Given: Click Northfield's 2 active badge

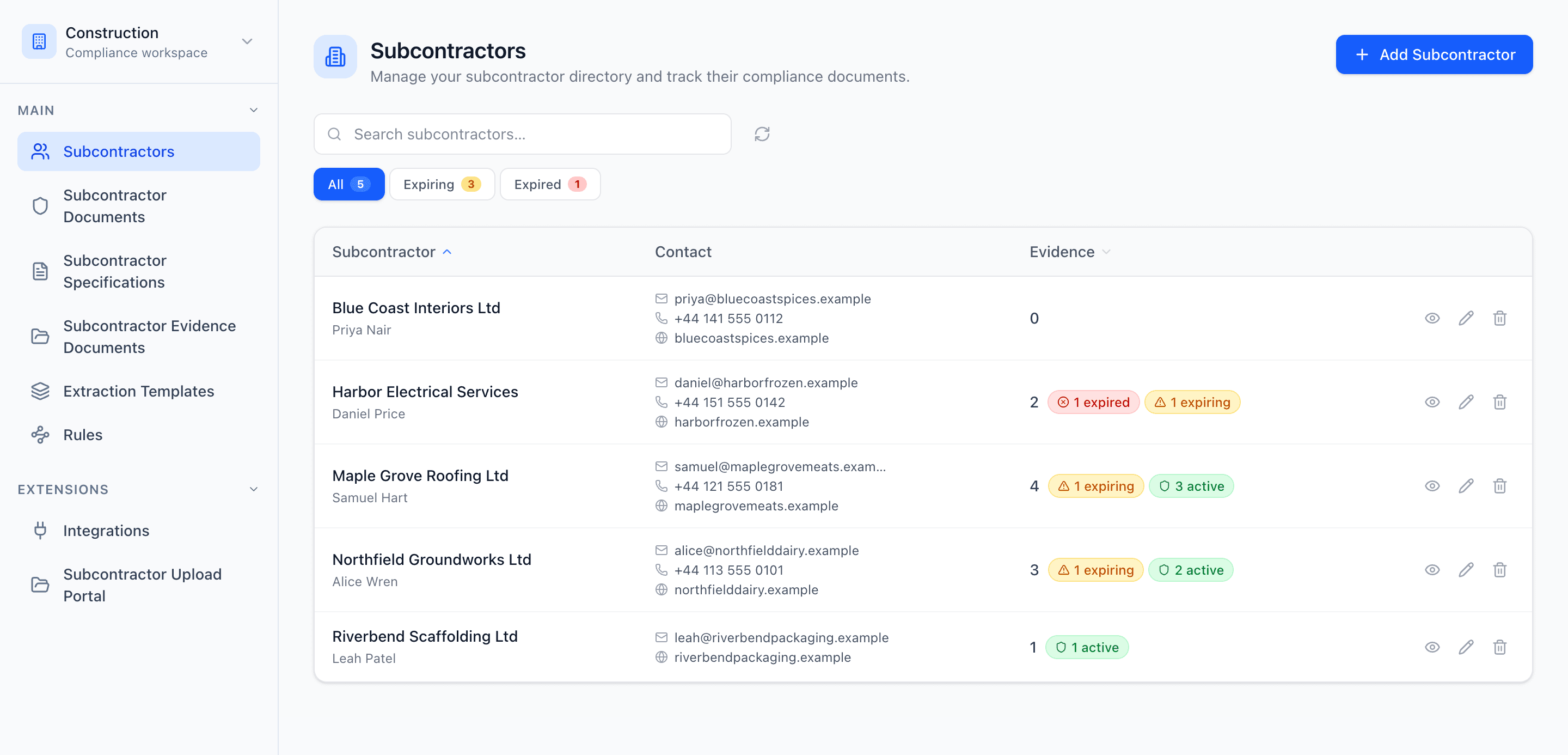Looking at the screenshot, I should [1191, 570].
